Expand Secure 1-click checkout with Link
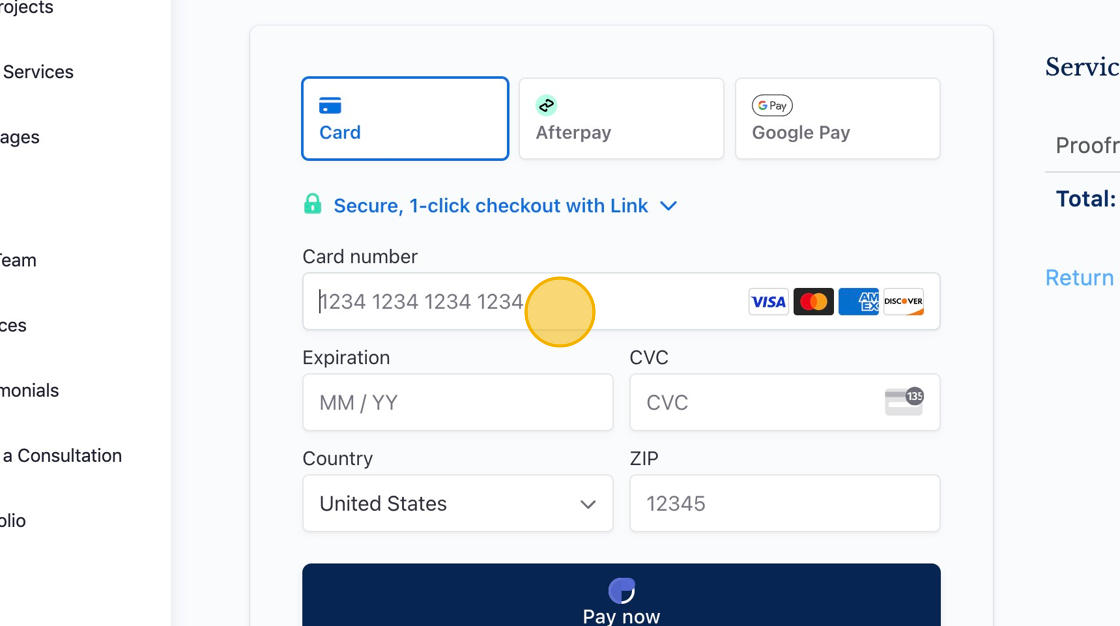The width and height of the screenshot is (1120, 626). click(490, 206)
